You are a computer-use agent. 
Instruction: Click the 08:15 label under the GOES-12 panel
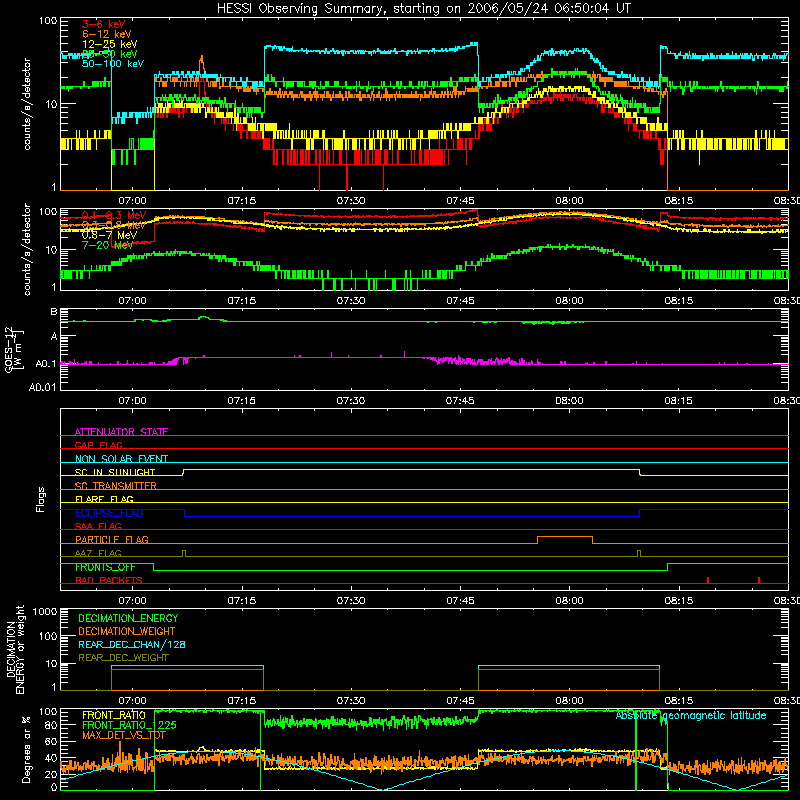tap(679, 401)
